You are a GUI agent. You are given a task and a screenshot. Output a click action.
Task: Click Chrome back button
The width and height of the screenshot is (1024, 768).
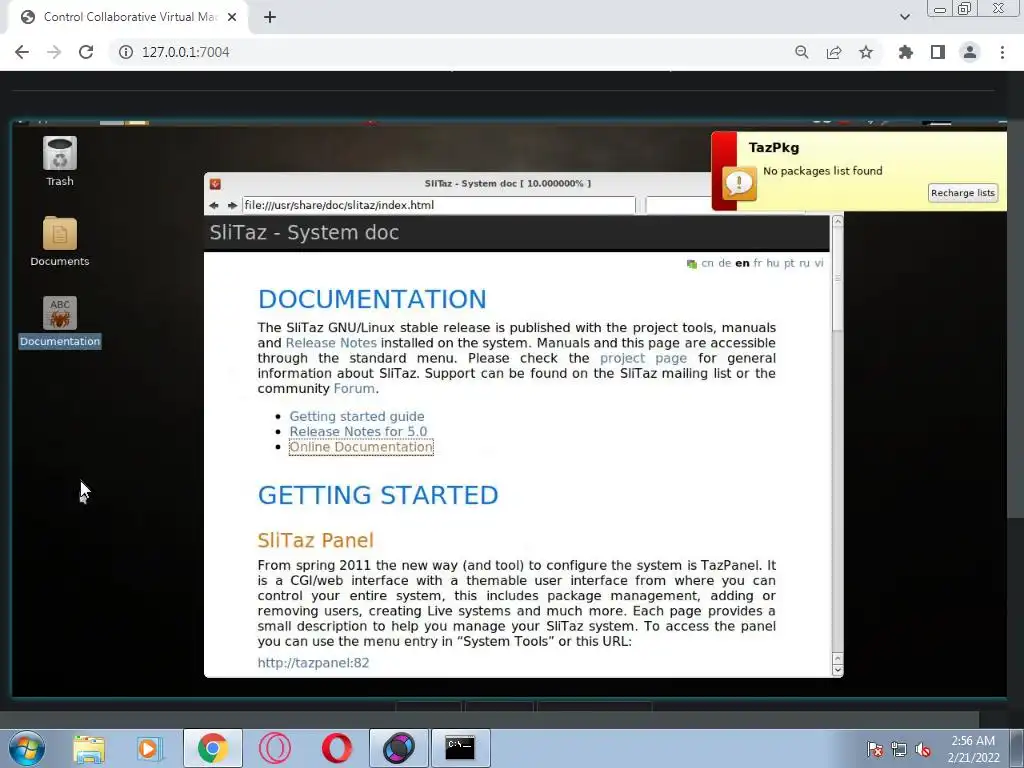(22, 52)
